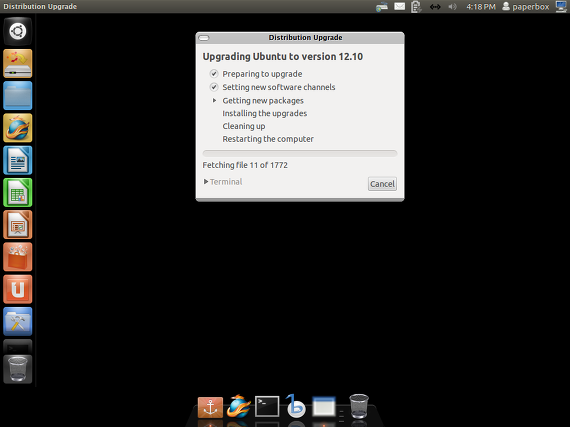
Task: Click the Preparing to upgrade checkmark
Action: (x=214, y=74)
